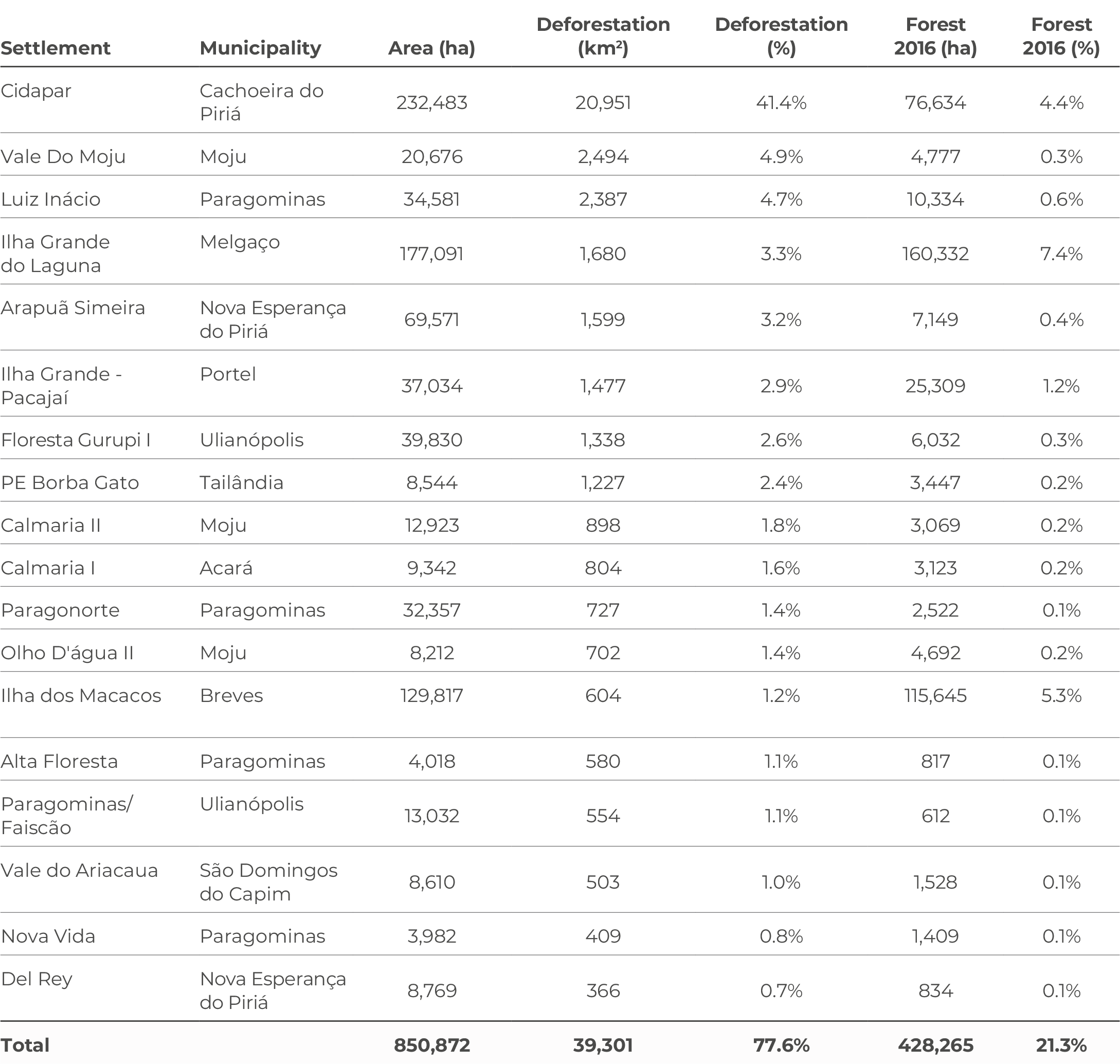Click the Forest 2016 (ha) header
The width and height of the screenshot is (1120, 1064).
tap(935, 37)
